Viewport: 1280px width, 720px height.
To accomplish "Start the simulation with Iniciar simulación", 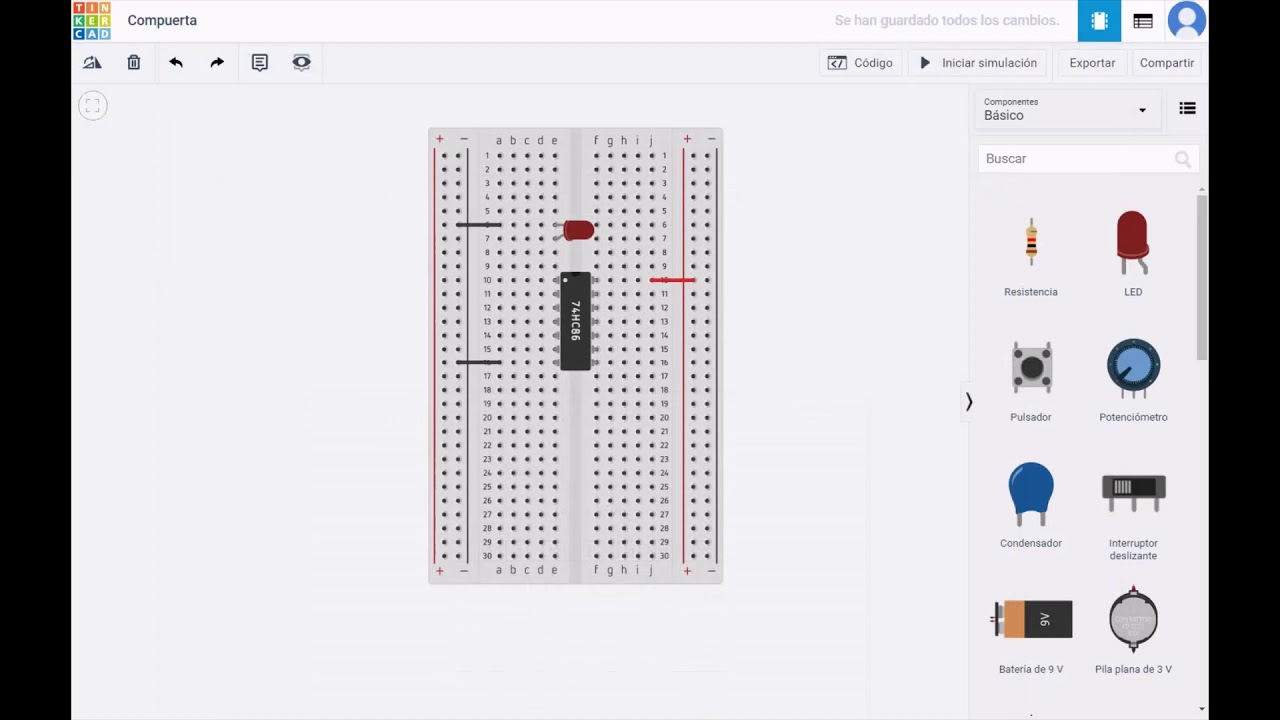I will pos(978,62).
